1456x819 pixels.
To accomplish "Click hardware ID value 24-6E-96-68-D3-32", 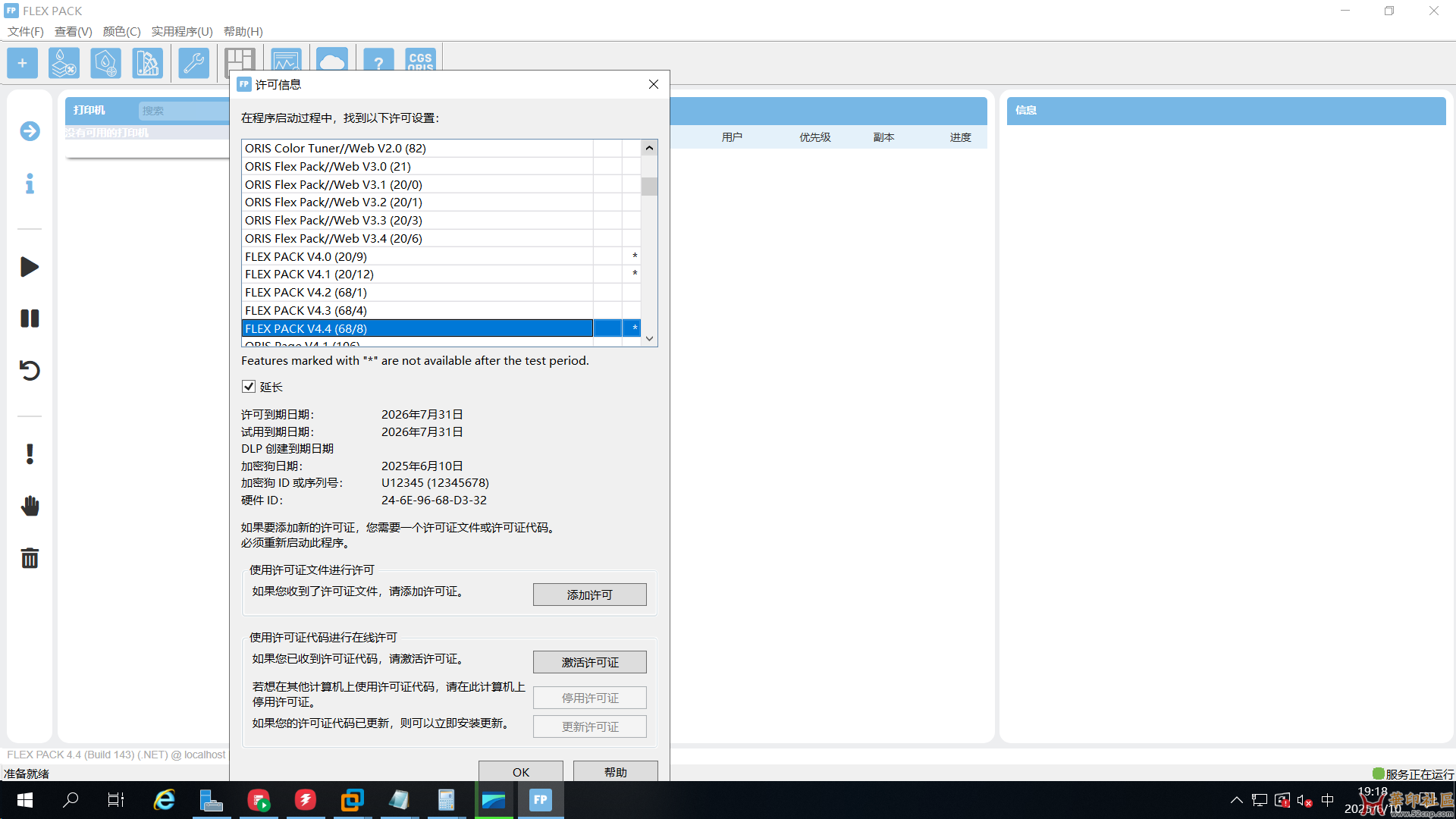I will coord(434,500).
